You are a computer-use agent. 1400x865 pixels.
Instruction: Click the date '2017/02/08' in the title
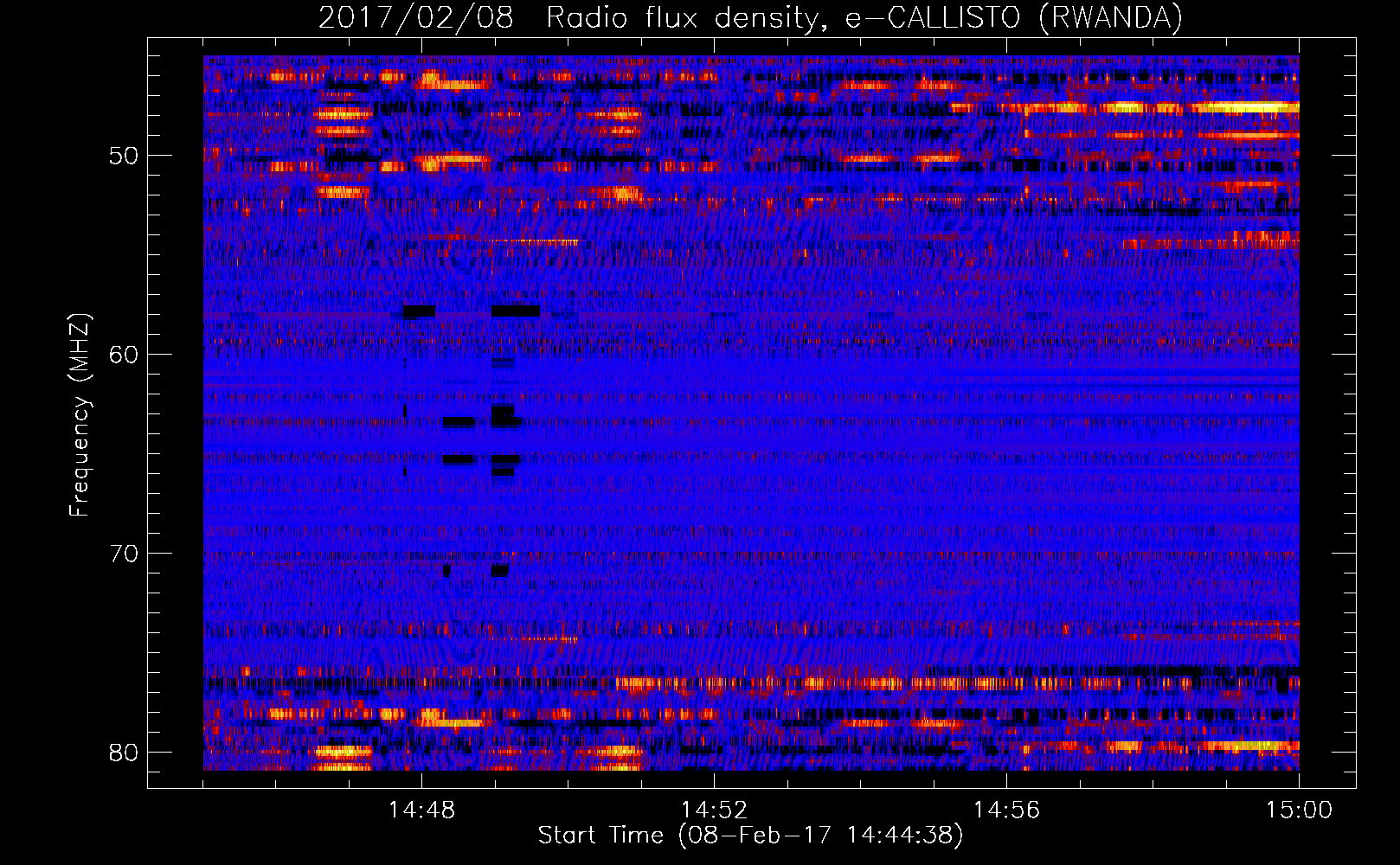(416, 18)
